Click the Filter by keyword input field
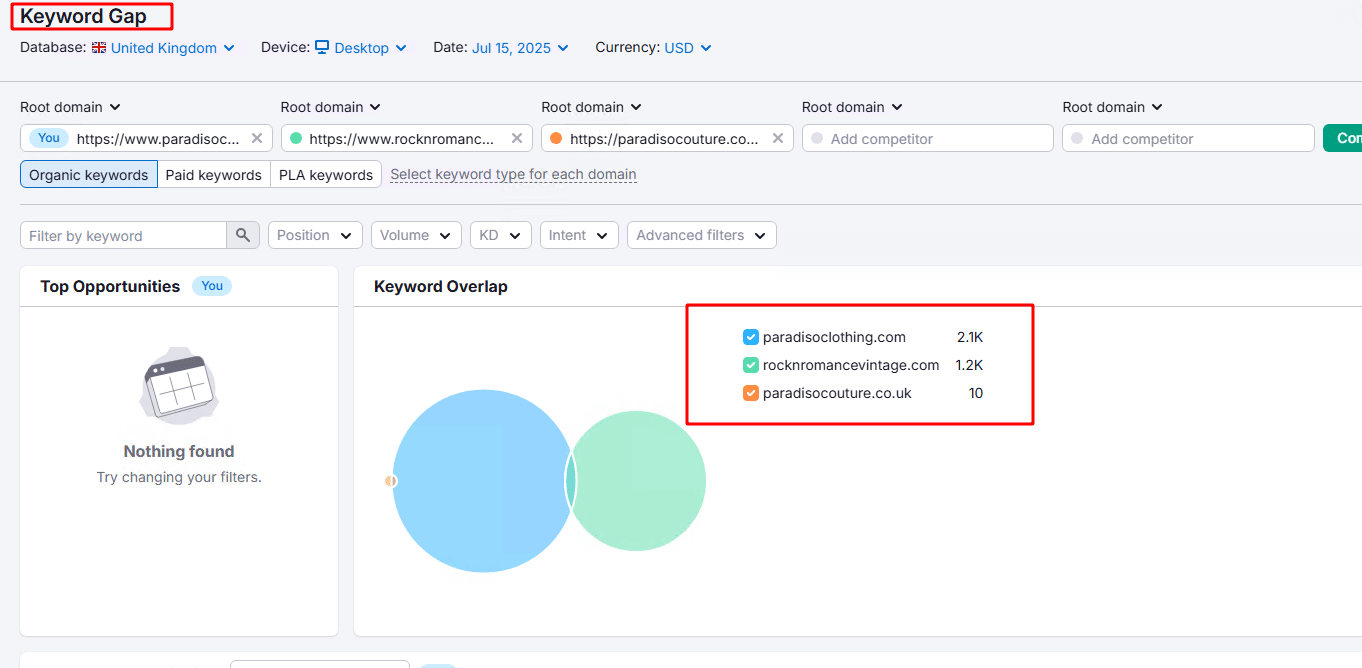 tap(123, 235)
